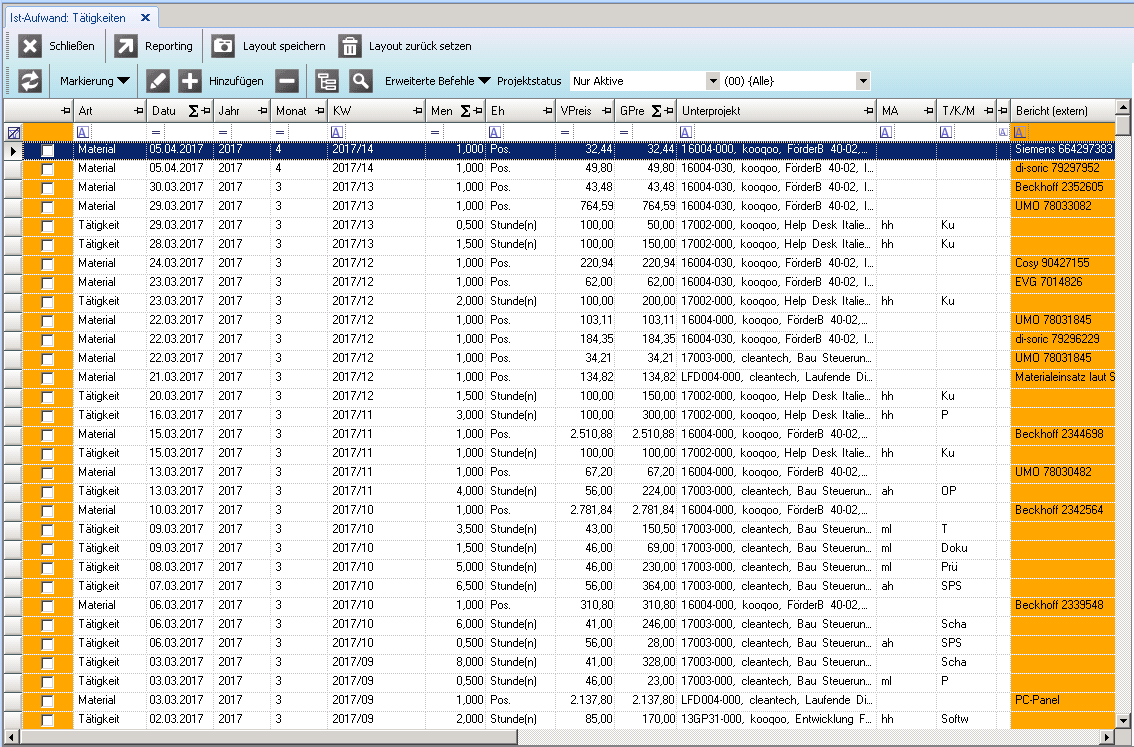Click the minus remove icon
This screenshot has height=747, width=1134.
(287, 81)
